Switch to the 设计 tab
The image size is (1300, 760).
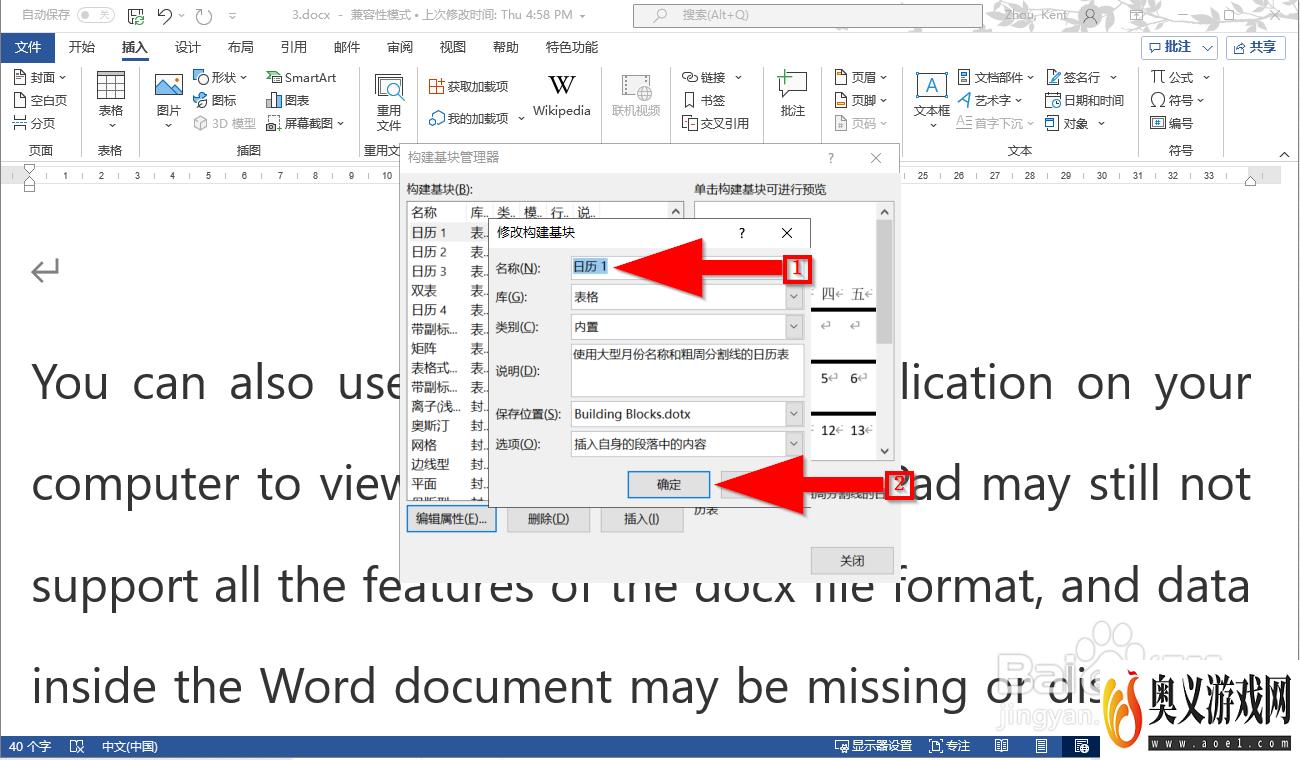[187, 47]
